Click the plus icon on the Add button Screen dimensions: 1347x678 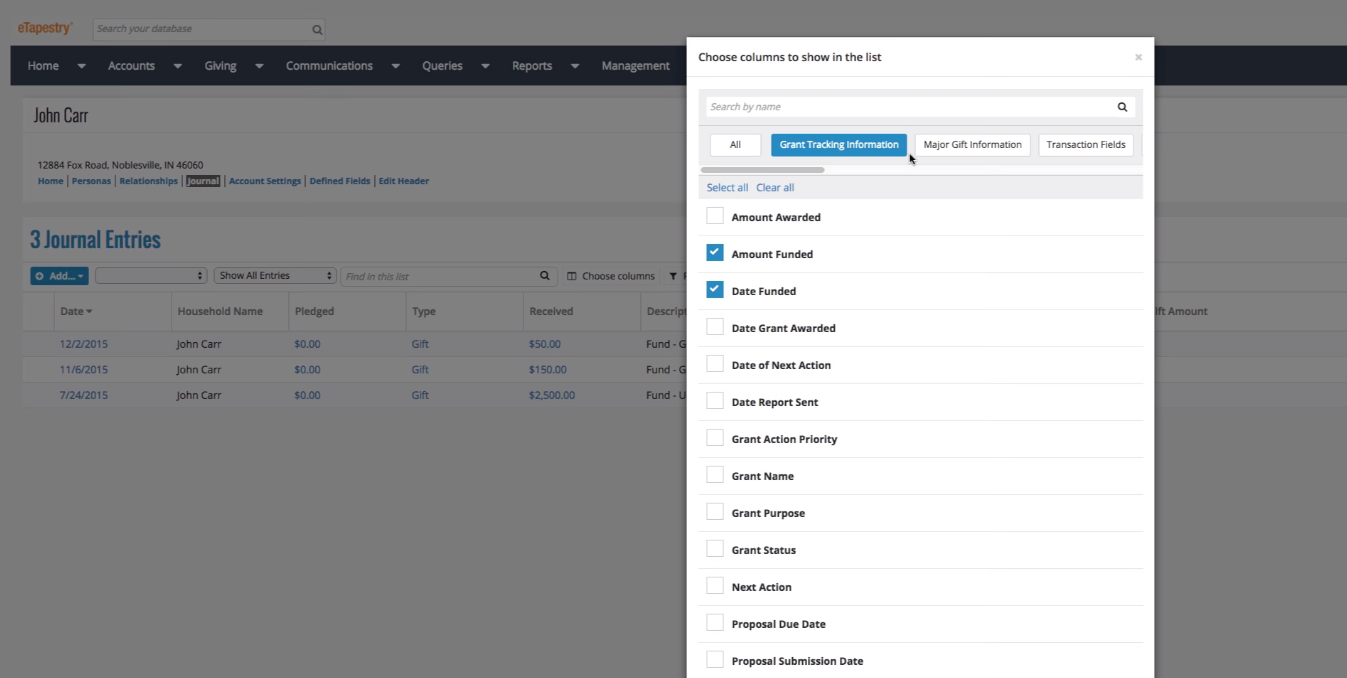tap(40, 276)
